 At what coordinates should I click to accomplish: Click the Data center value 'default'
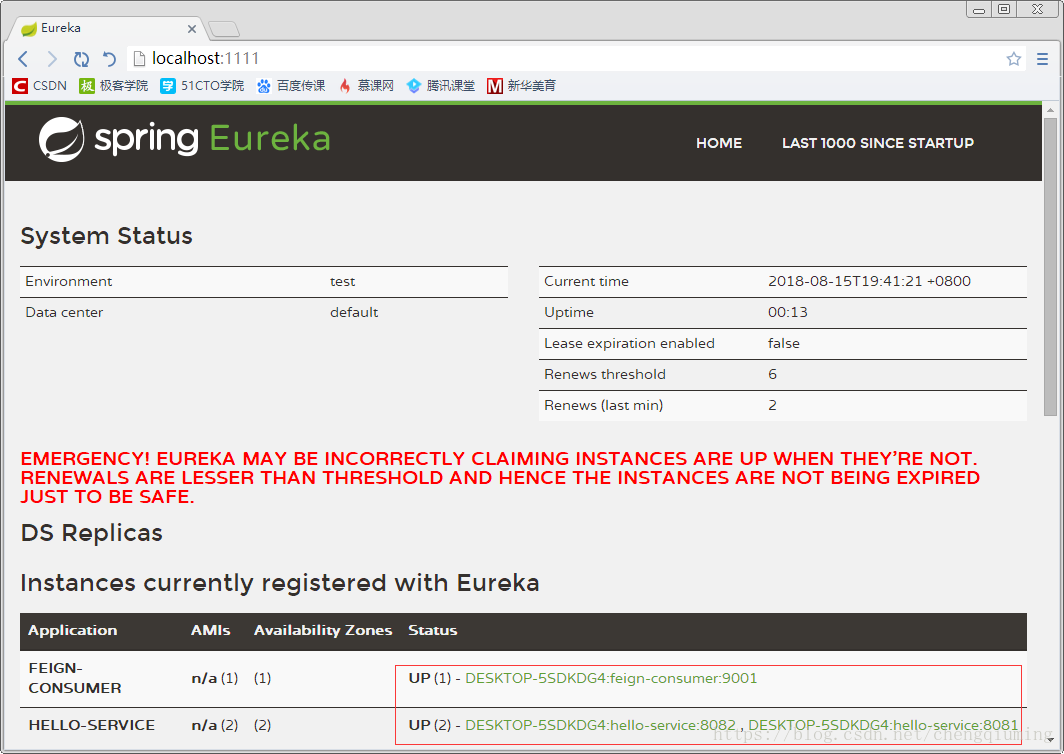pos(354,312)
